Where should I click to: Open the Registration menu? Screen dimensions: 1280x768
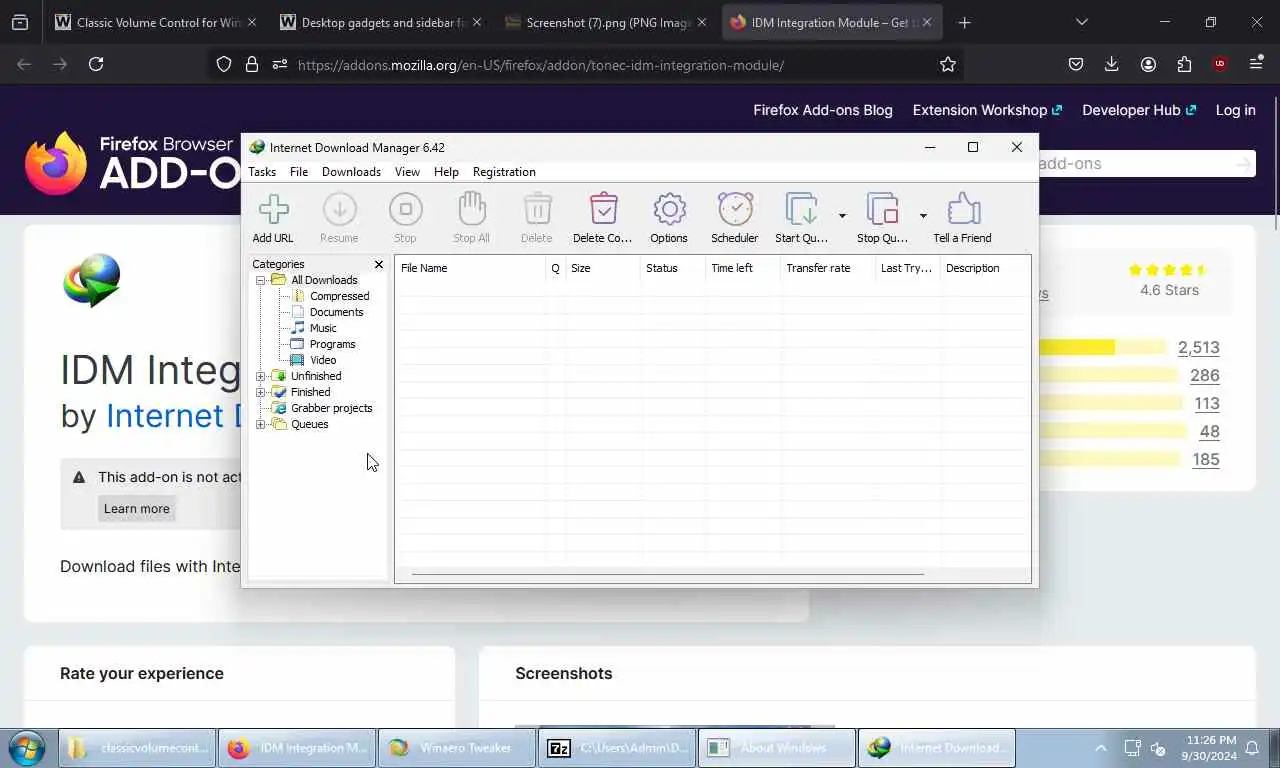point(504,172)
